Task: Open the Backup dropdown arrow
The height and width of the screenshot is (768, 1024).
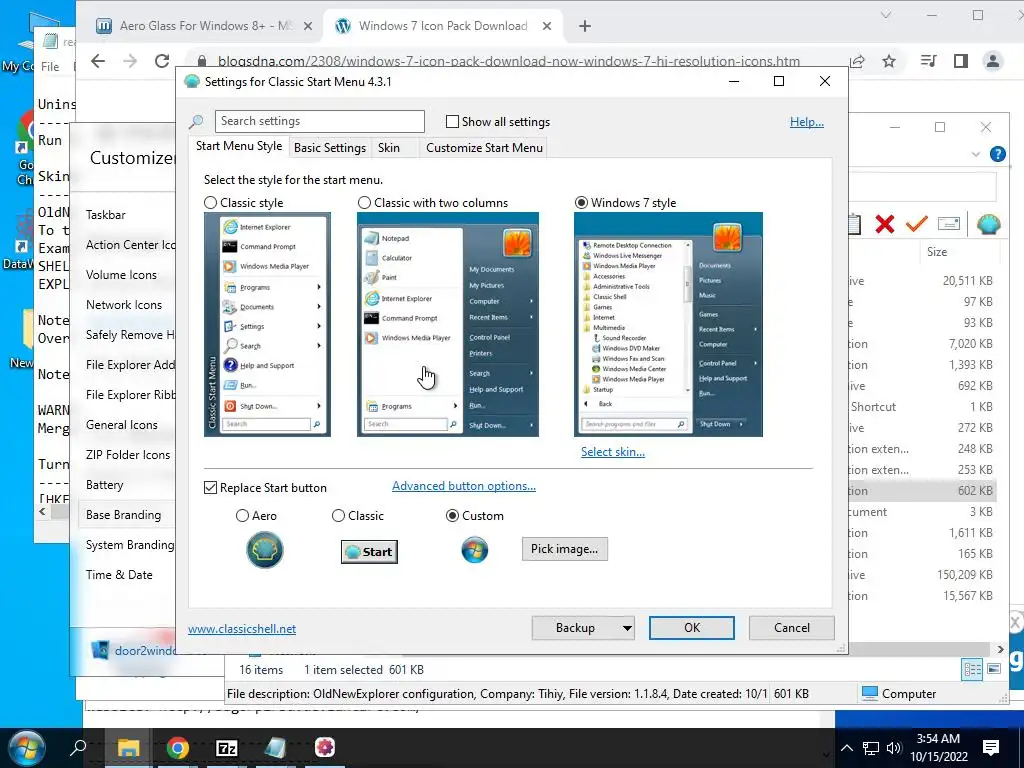Action: click(x=627, y=628)
